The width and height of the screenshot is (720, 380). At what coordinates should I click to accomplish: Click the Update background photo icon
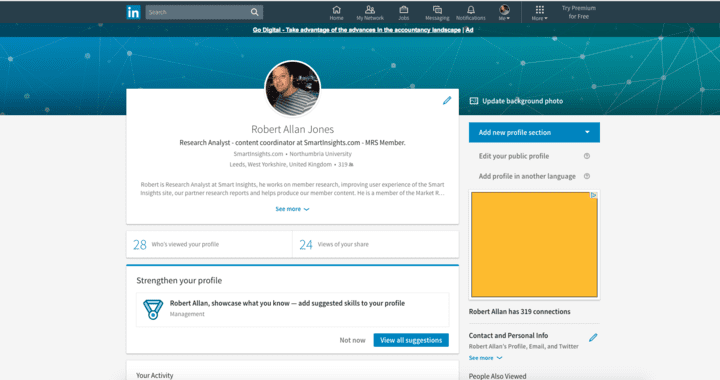474,101
